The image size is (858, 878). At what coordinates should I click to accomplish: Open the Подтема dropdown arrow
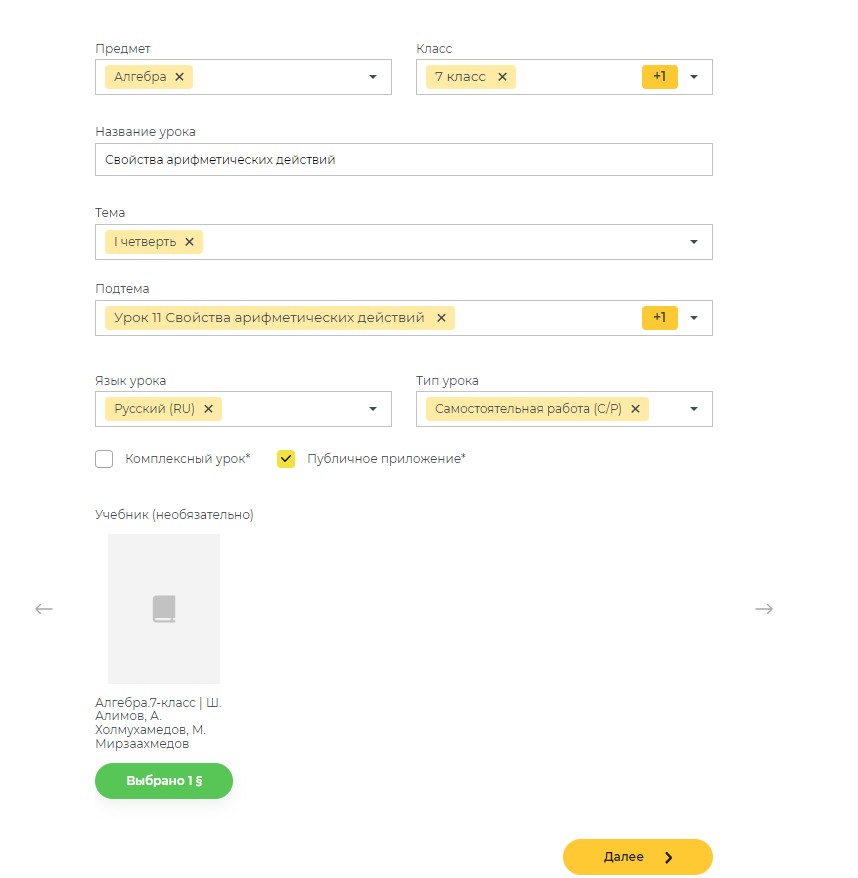pos(694,318)
